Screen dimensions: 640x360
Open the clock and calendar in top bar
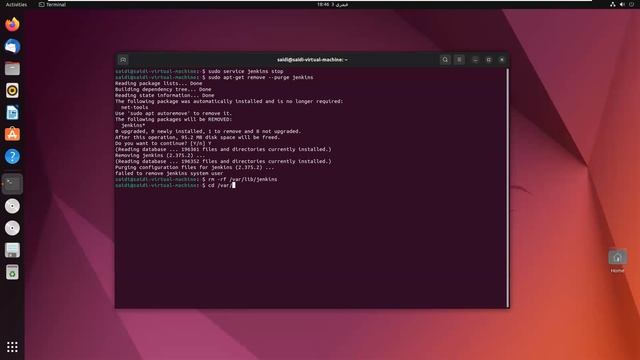pyautogui.click(x=333, y=4)
